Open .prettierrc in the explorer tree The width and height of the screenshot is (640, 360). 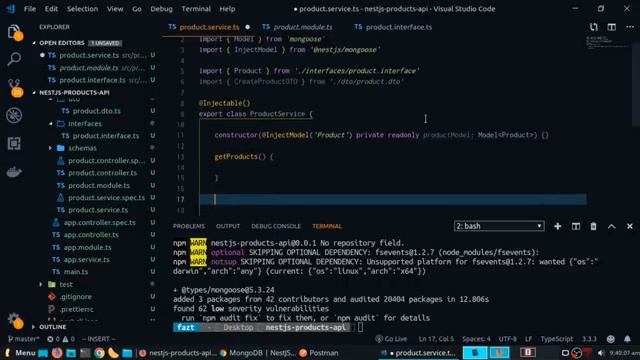tap(76, 309)
